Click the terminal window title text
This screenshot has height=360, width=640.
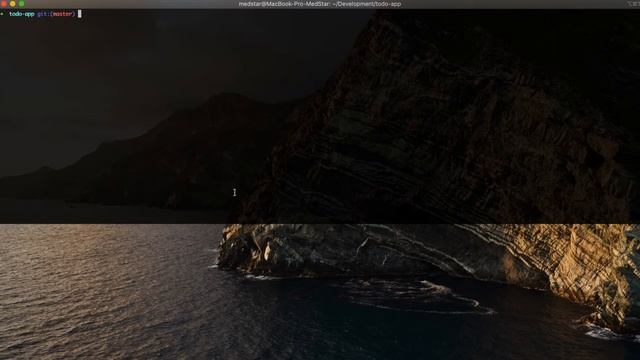(320, 4)
